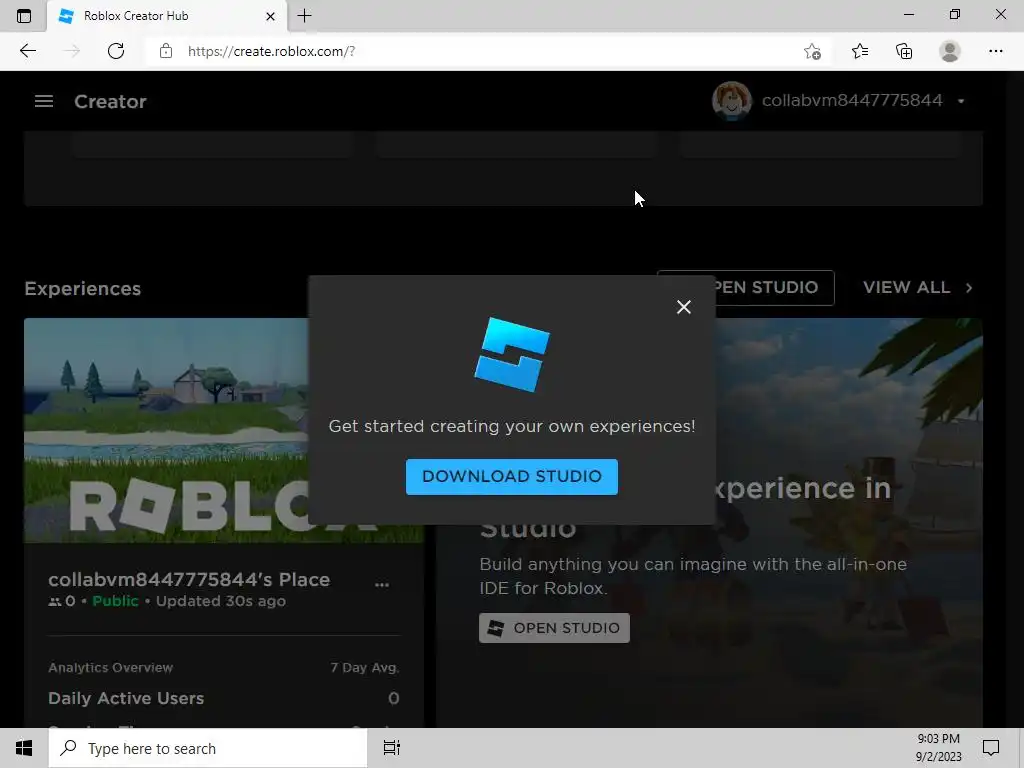Click the user avatar image

pyautogui.click(x=731, y=101)
